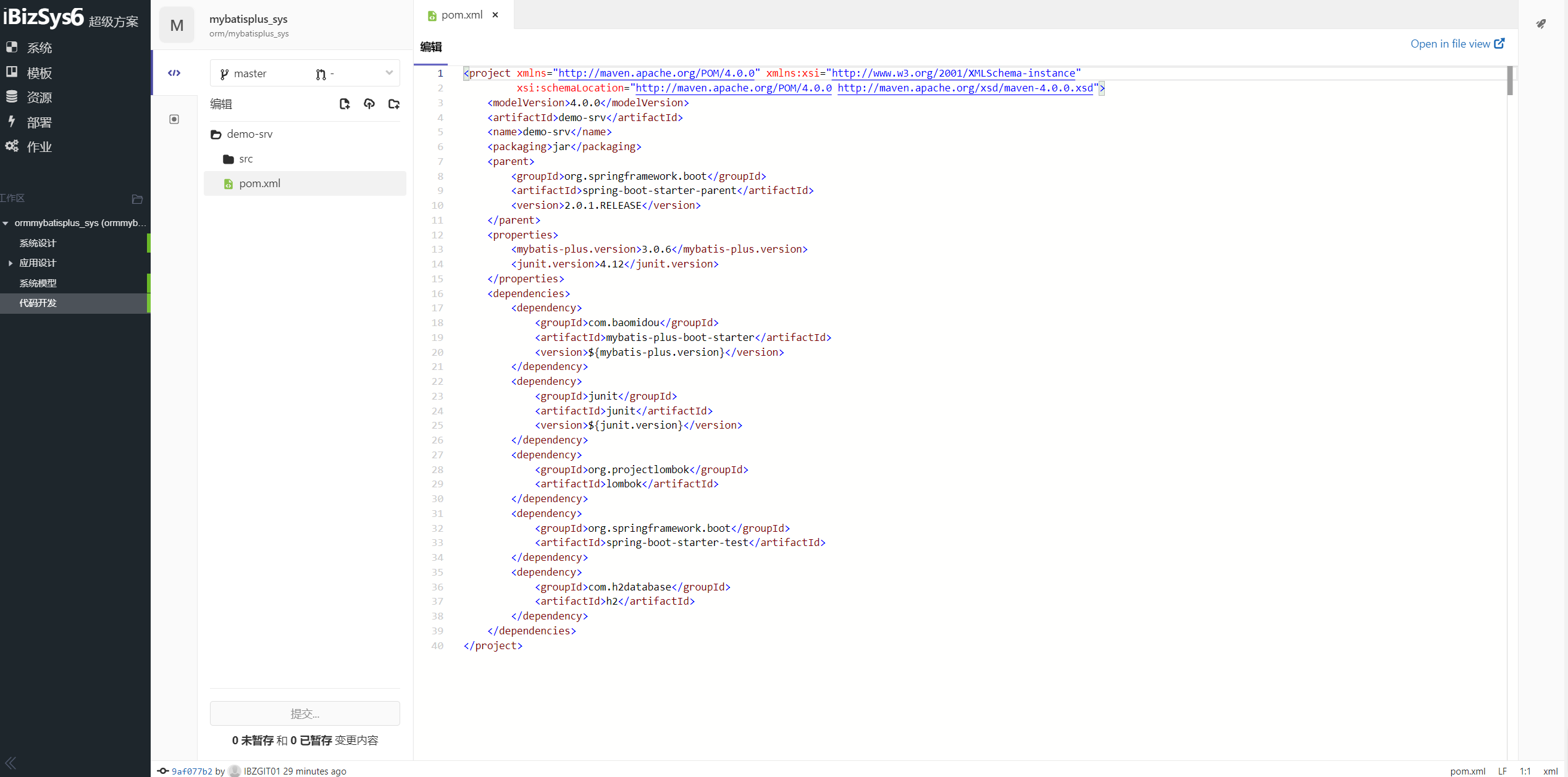This screenshot has height=777, width=1568.
Task: Click the IBZGIT01 user avatar
Action: (235, 771)
